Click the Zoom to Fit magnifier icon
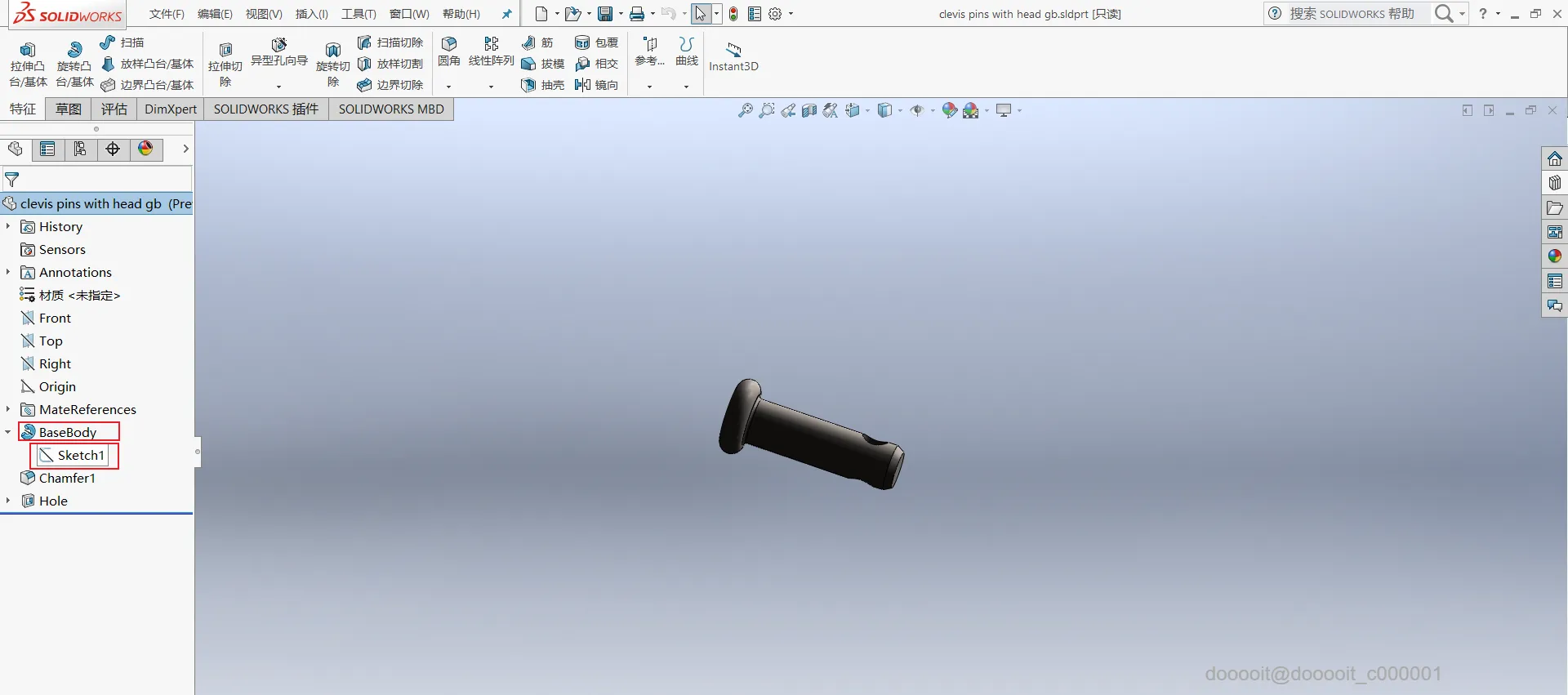Screen dimensions: 1568x695 click(745, 110)
